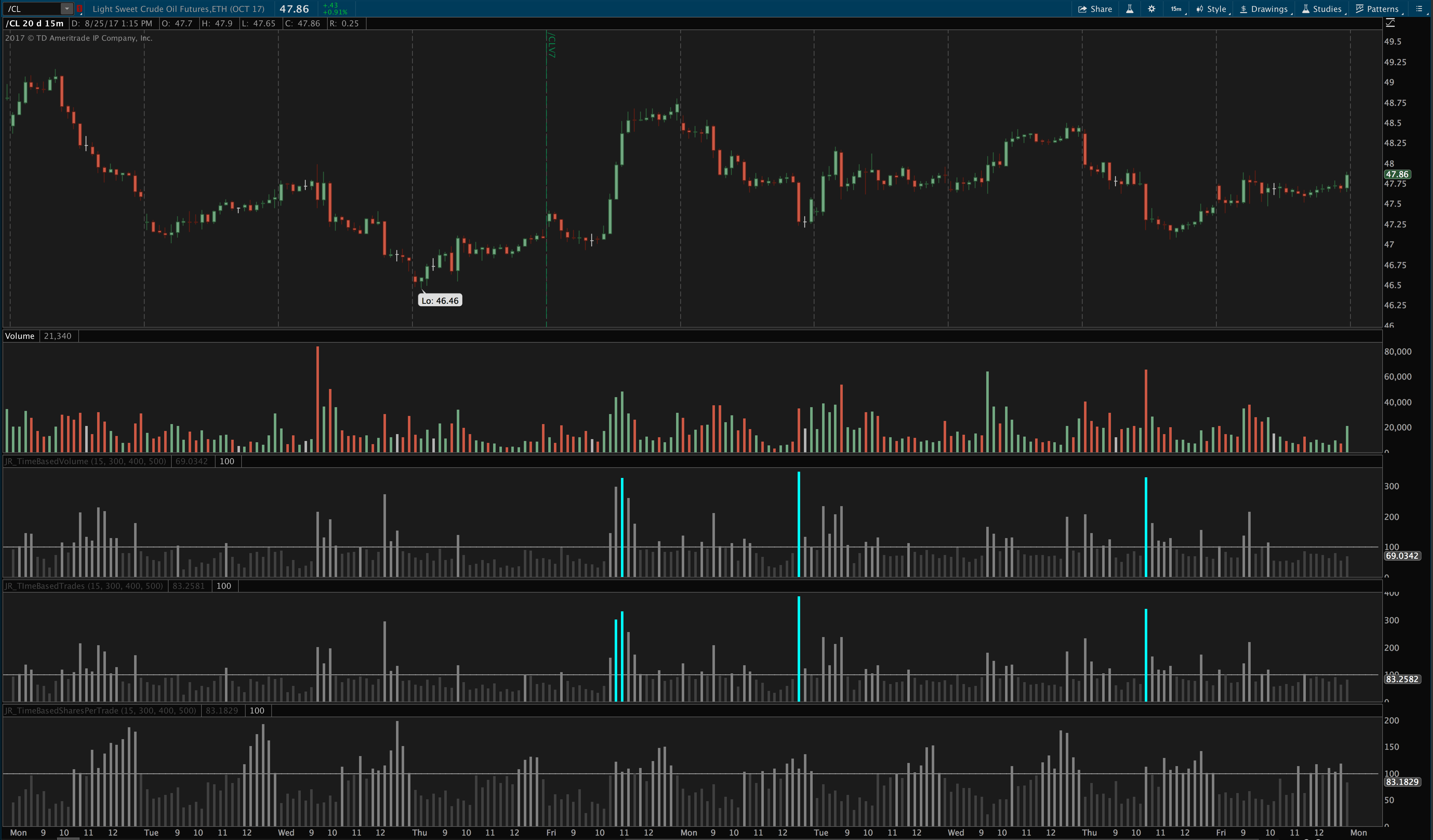Open the 15m timeframe dropdown
This screenshot has width=1433, height=840.
(1176, 8)
